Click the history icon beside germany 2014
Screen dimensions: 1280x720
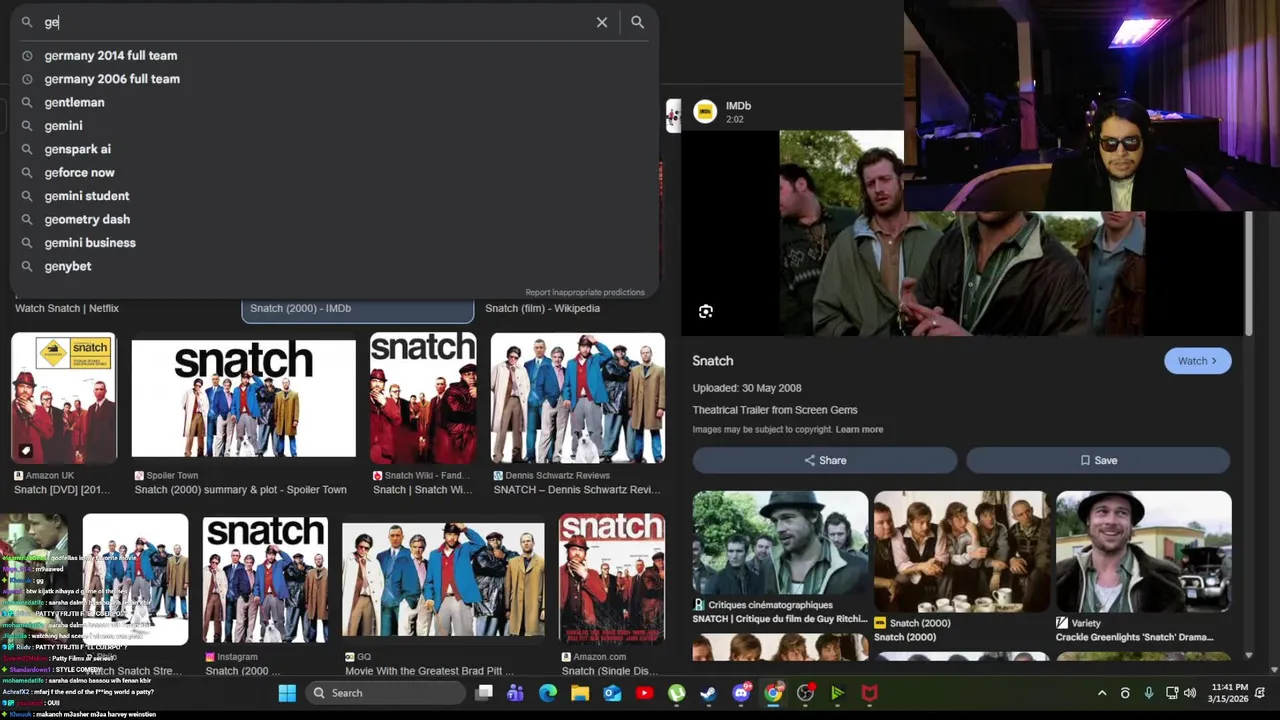click(x=27, y=56)
